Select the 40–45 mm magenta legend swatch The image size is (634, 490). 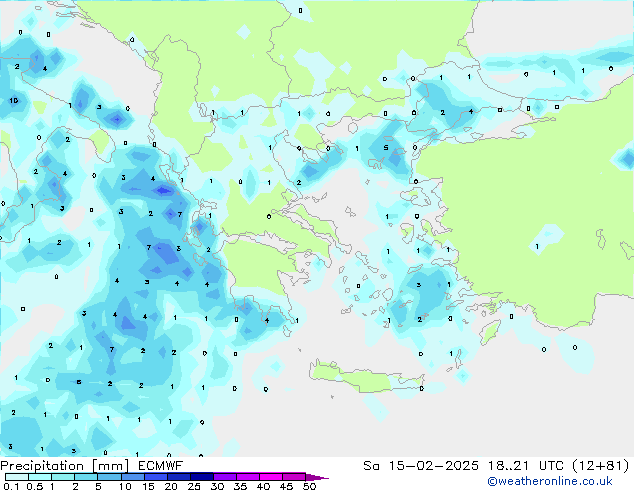pos(271,477)
